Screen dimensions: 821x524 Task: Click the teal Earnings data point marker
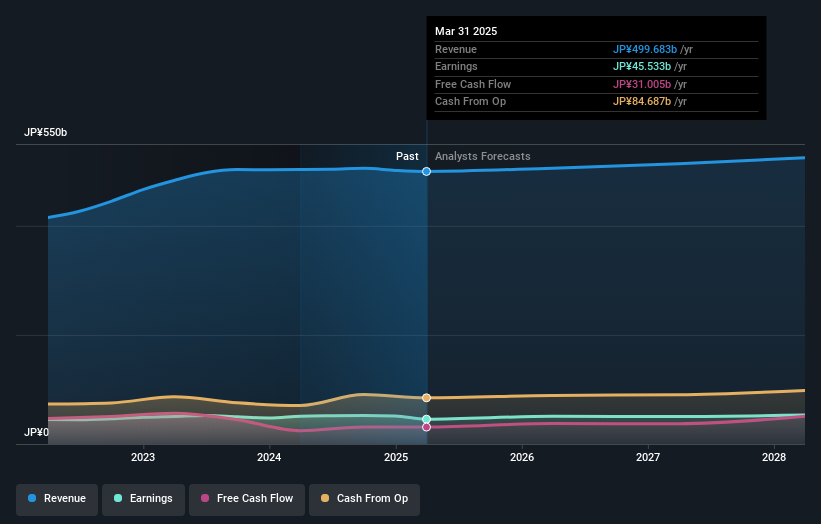pyautogui.click(x=427, y=419)
